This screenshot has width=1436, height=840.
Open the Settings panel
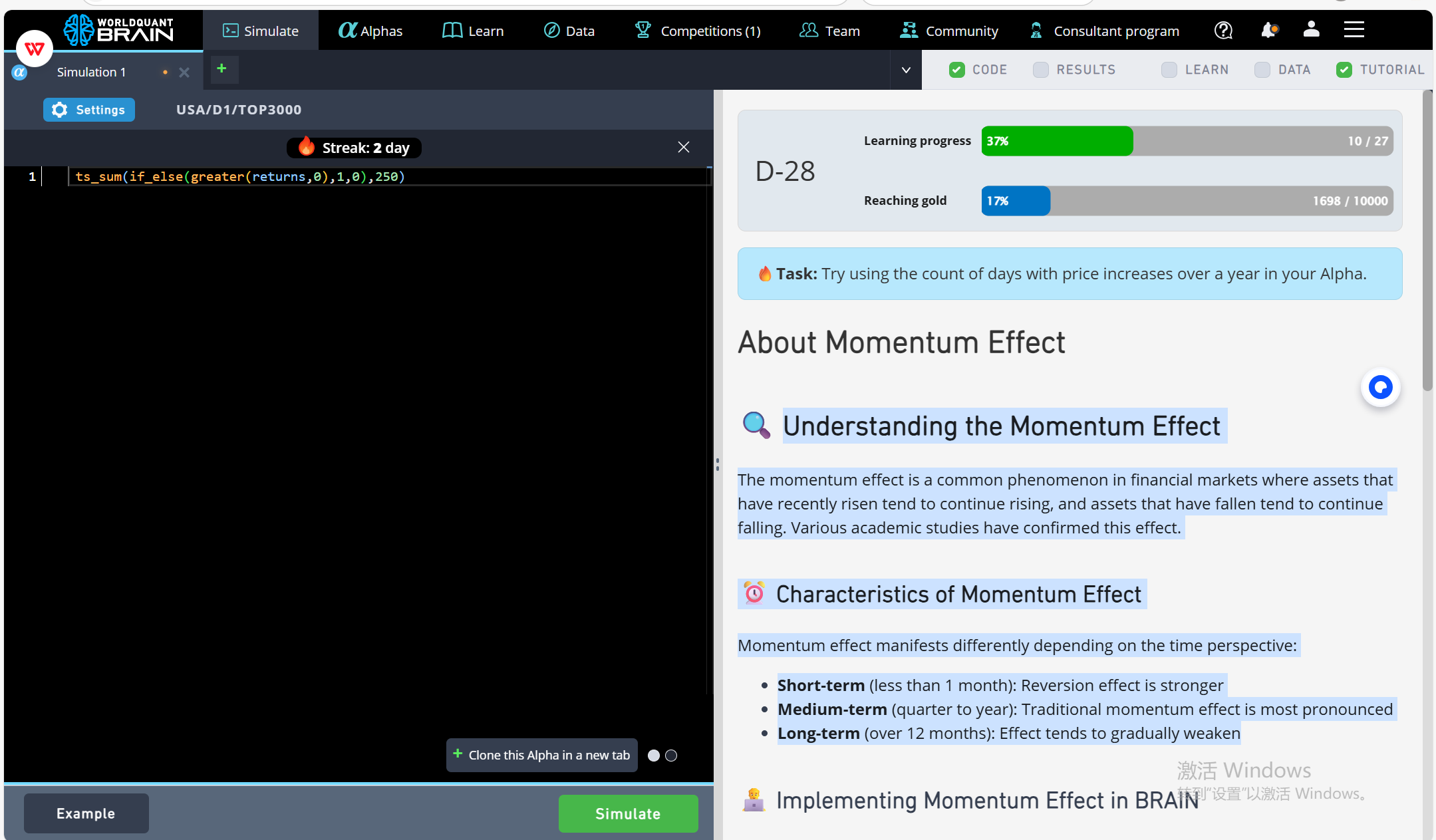pyautogui.click(x=89, y=110)
